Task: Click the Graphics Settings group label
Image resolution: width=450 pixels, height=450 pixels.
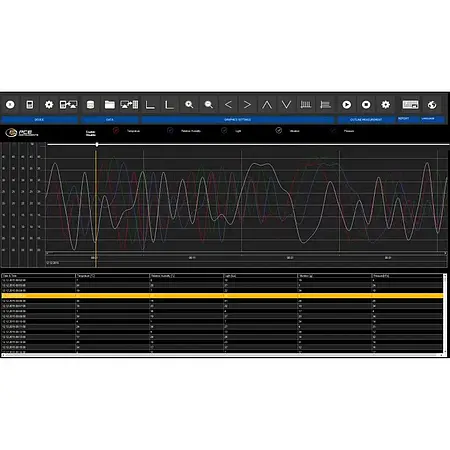Action: 238,120
